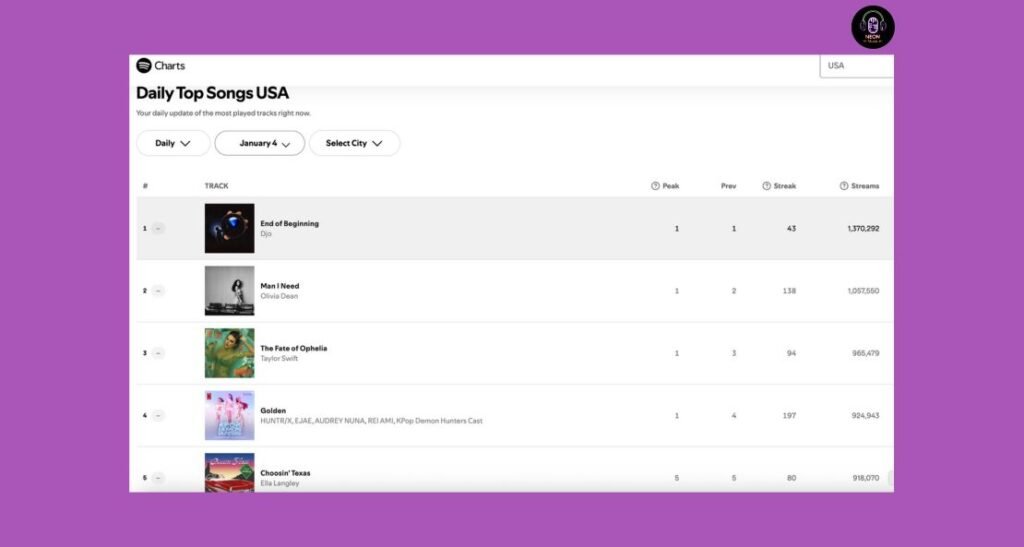Click the Taylor Swift artist name

coord(279,358)
